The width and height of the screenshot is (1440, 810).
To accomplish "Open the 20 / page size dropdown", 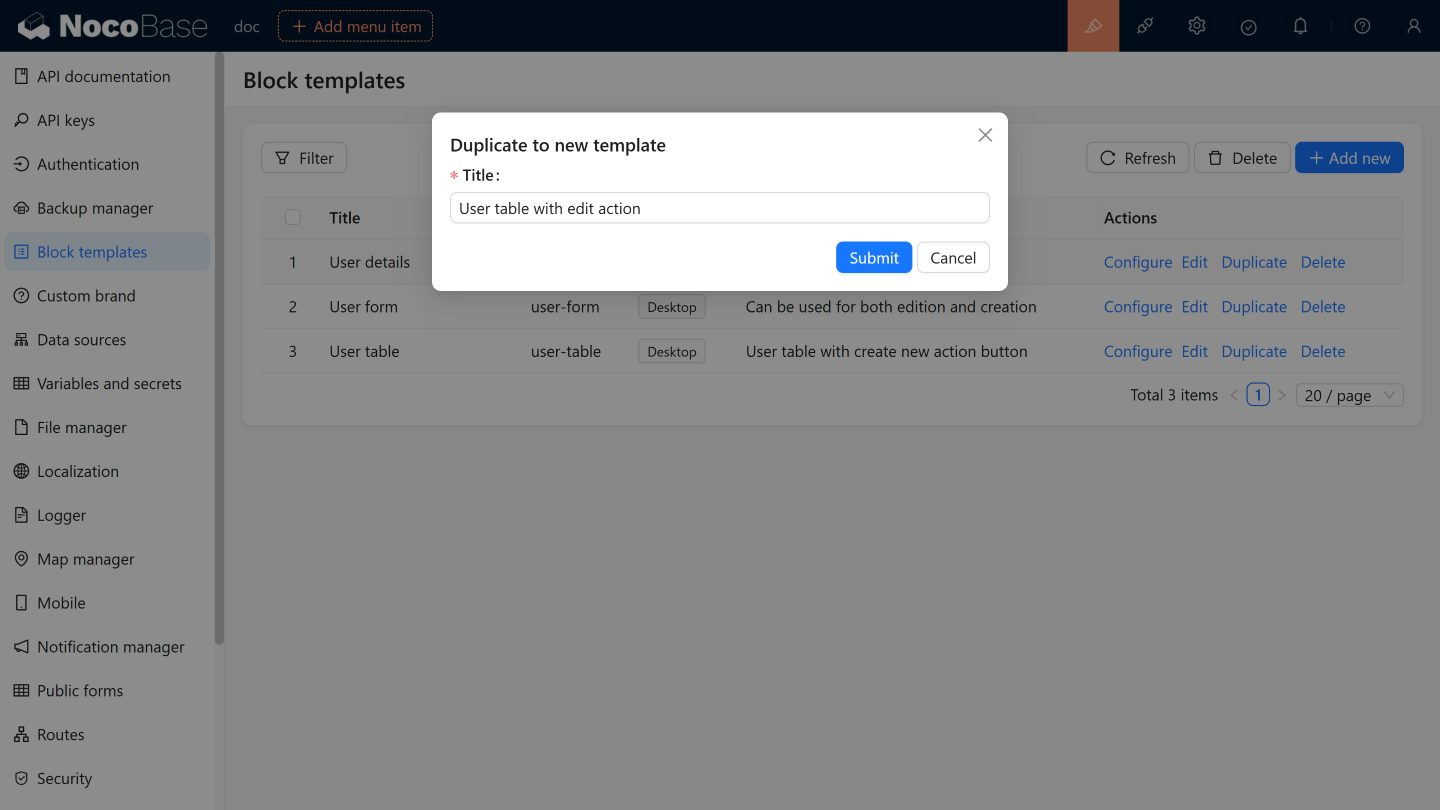I will [1349, 395].
